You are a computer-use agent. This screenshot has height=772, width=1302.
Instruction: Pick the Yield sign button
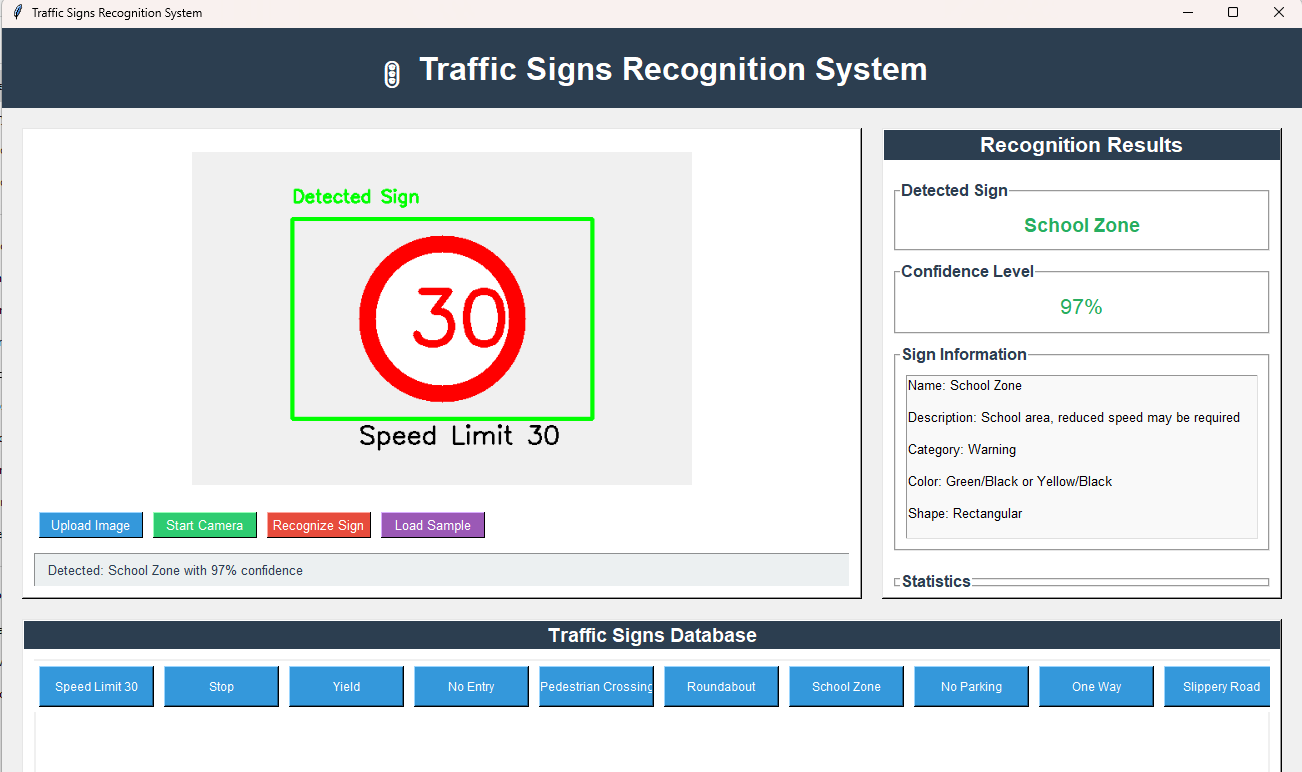[346, 686]
